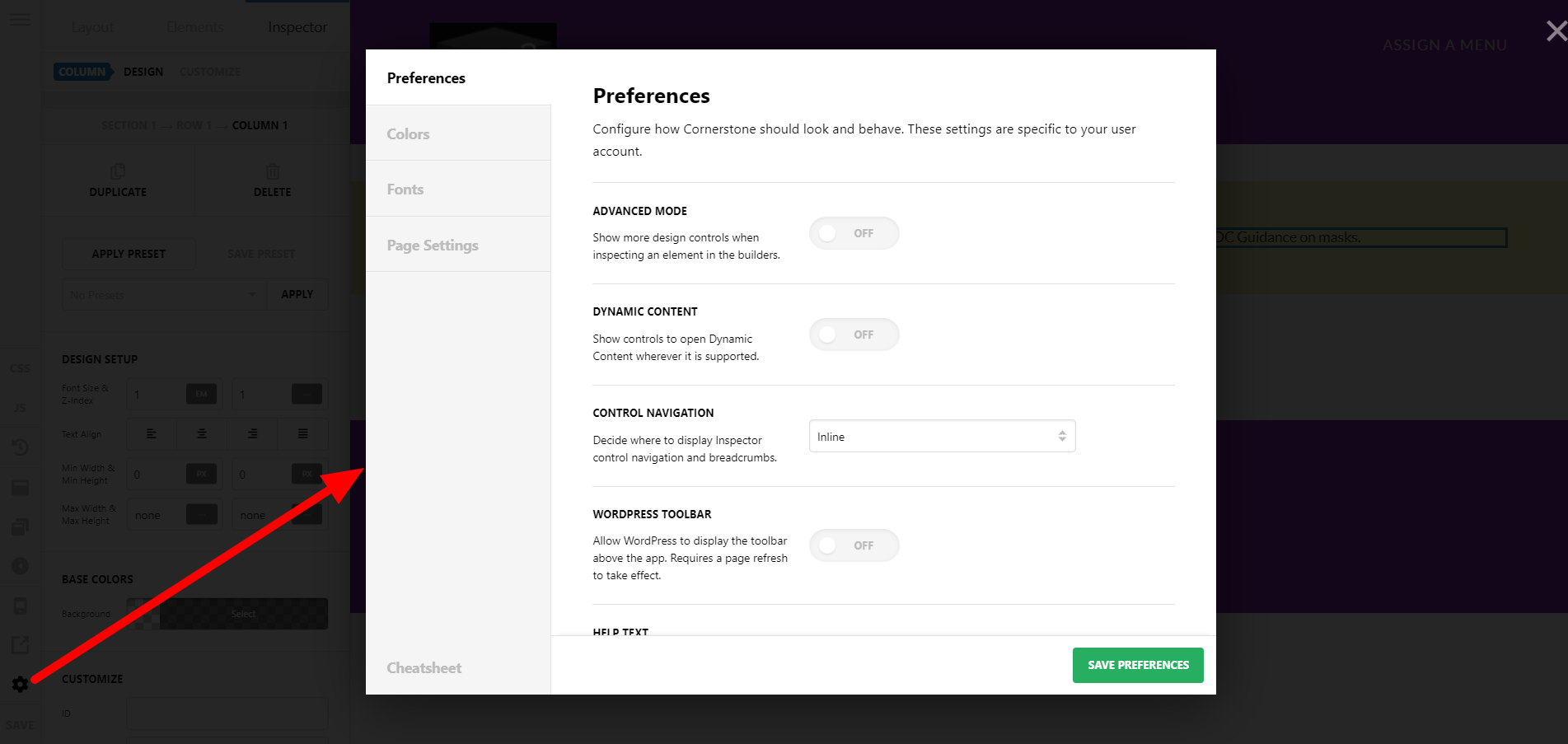This screenshot has height=744, width=1568.
Task: Close the preferences overlay with the X
Action: tap(1556, 31)
